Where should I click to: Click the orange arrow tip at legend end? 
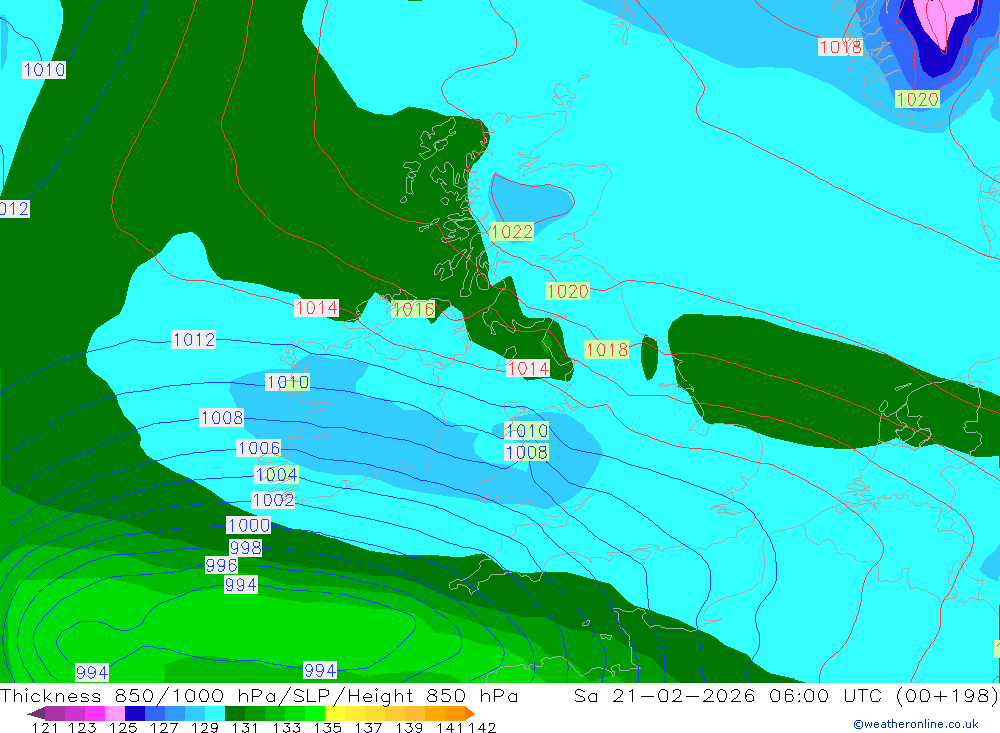tap(470, 713)
